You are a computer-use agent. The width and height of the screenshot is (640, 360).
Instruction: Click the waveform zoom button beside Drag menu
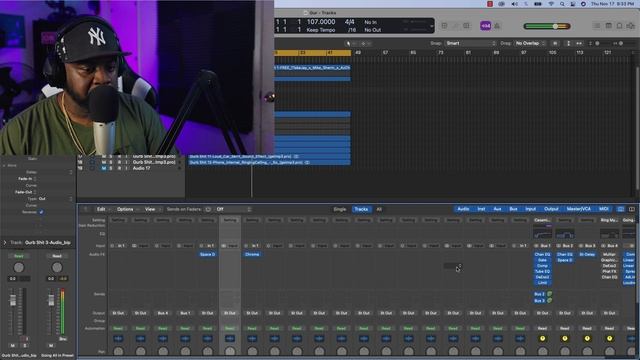pos(555,43)
